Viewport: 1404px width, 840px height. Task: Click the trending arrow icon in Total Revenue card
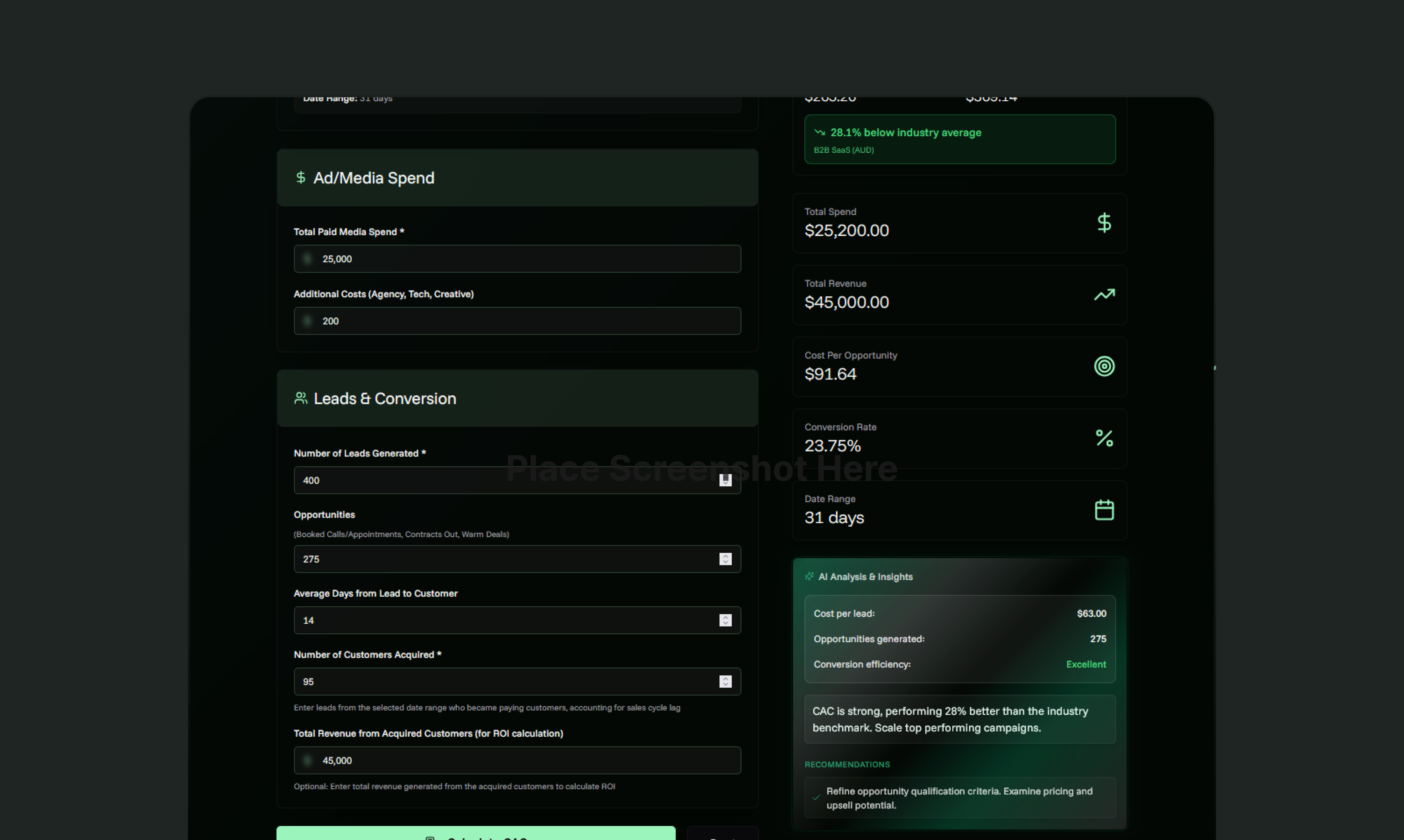pos(1104,294)
